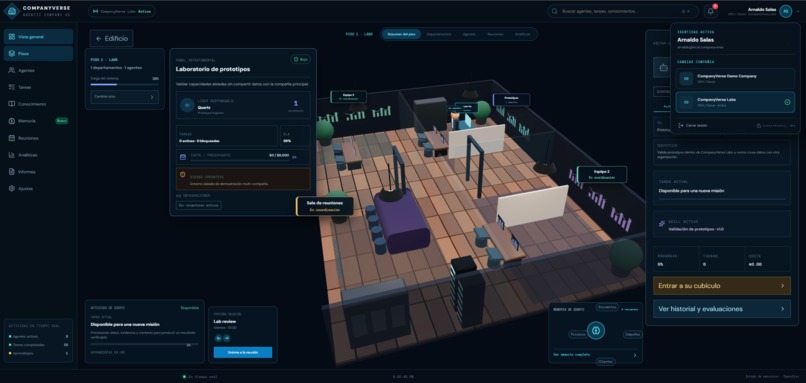Image resolution: width=806 pixels, height=383 pixels.
Task: Click the CompanyVerse Labs active checkmark
Action: pyautogui.click(x=787, y=102)
